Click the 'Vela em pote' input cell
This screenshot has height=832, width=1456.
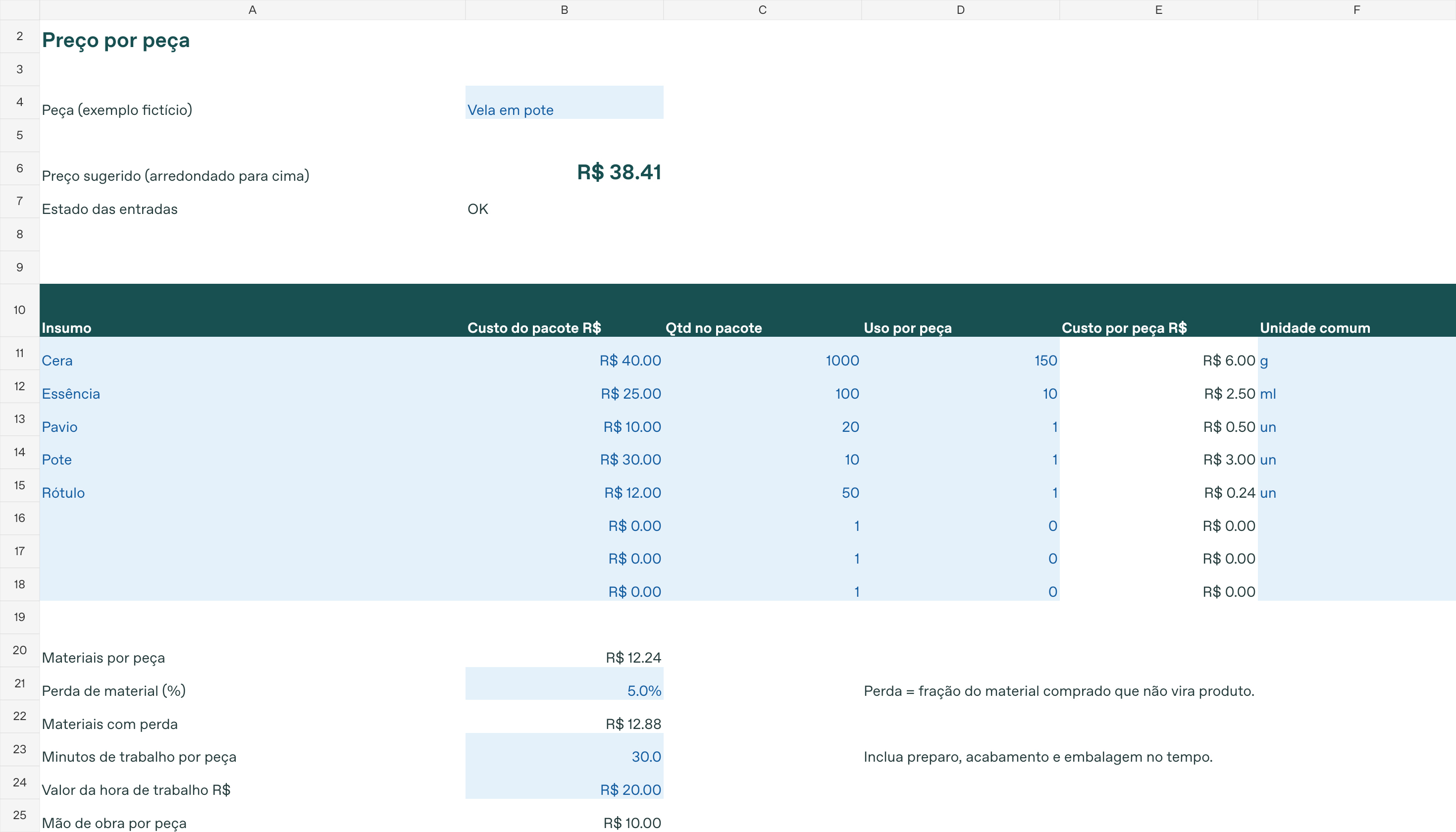(x=564, y=103)
